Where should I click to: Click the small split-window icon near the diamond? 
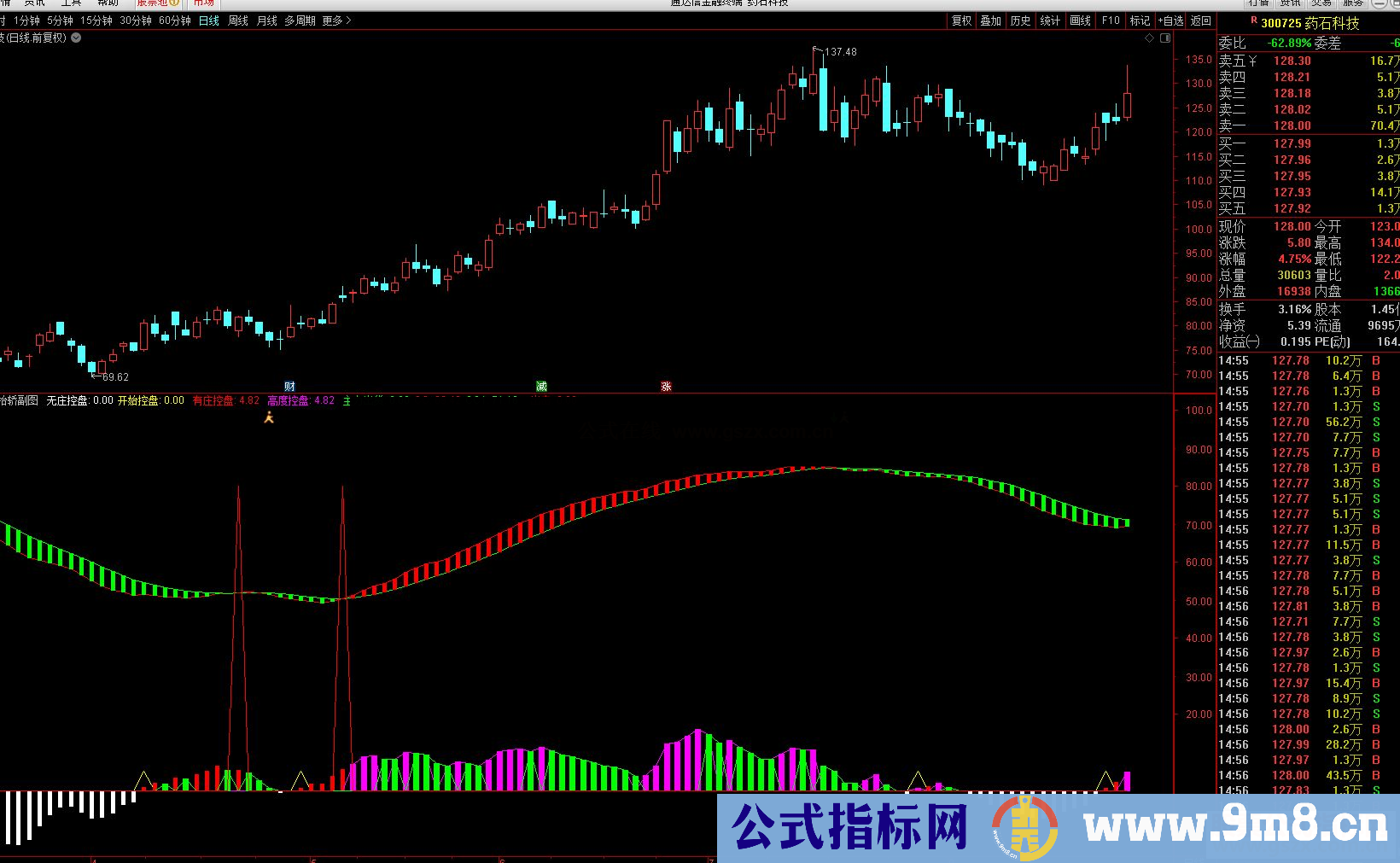(1167, 39)
